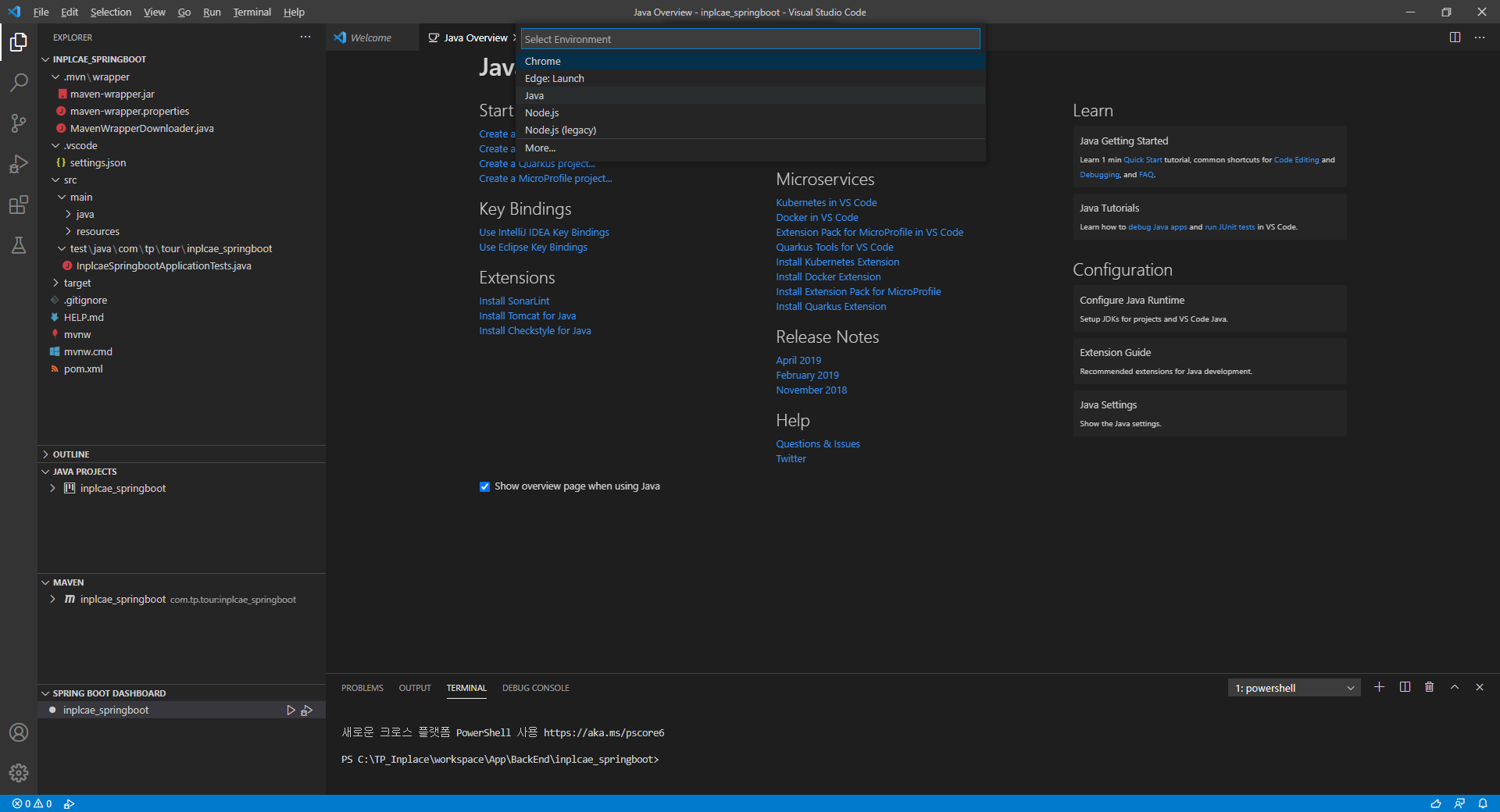Open the Terminal menu
1500x812 pixels.
pos(252,12)
